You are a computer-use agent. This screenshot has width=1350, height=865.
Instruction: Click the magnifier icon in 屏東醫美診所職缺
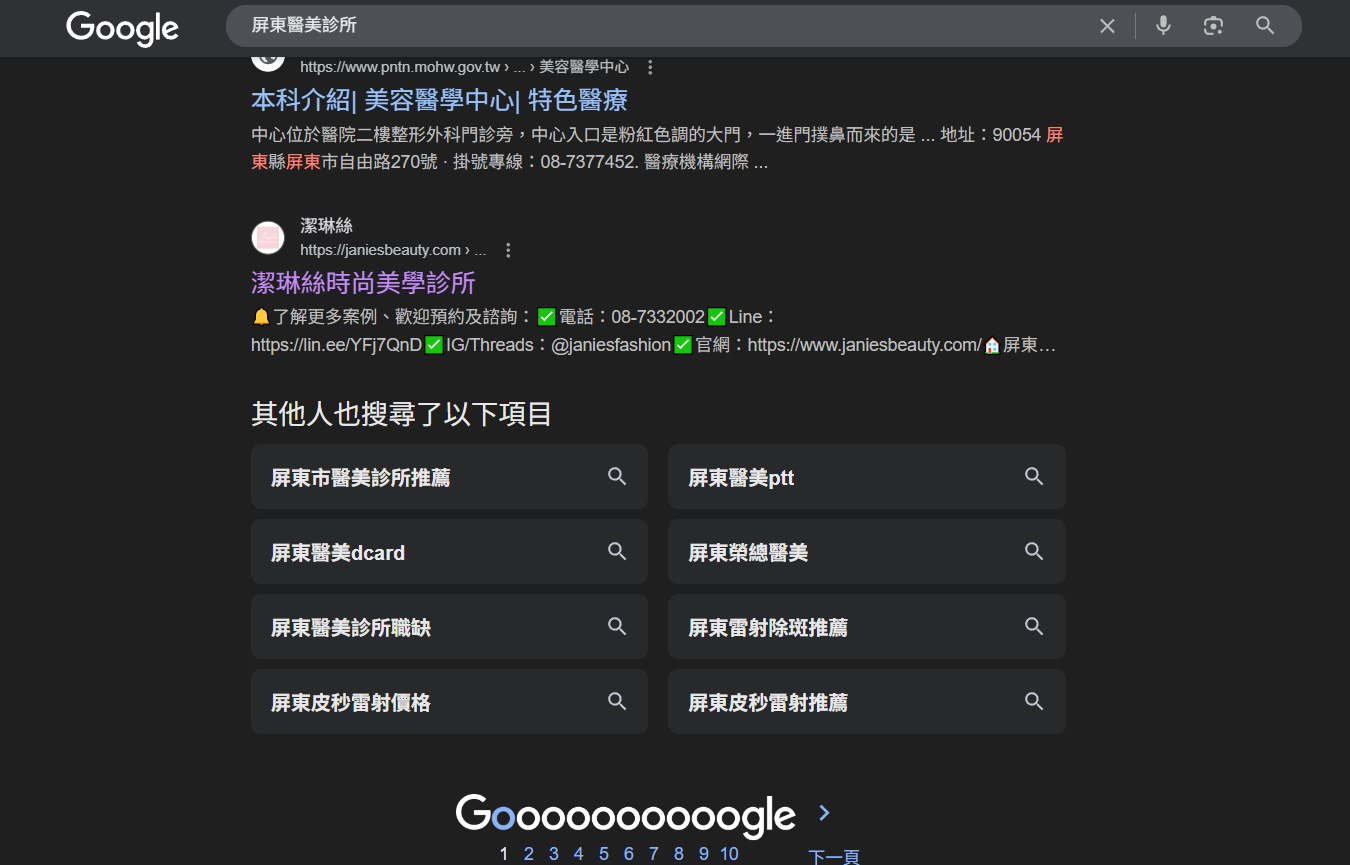[617, 626]
